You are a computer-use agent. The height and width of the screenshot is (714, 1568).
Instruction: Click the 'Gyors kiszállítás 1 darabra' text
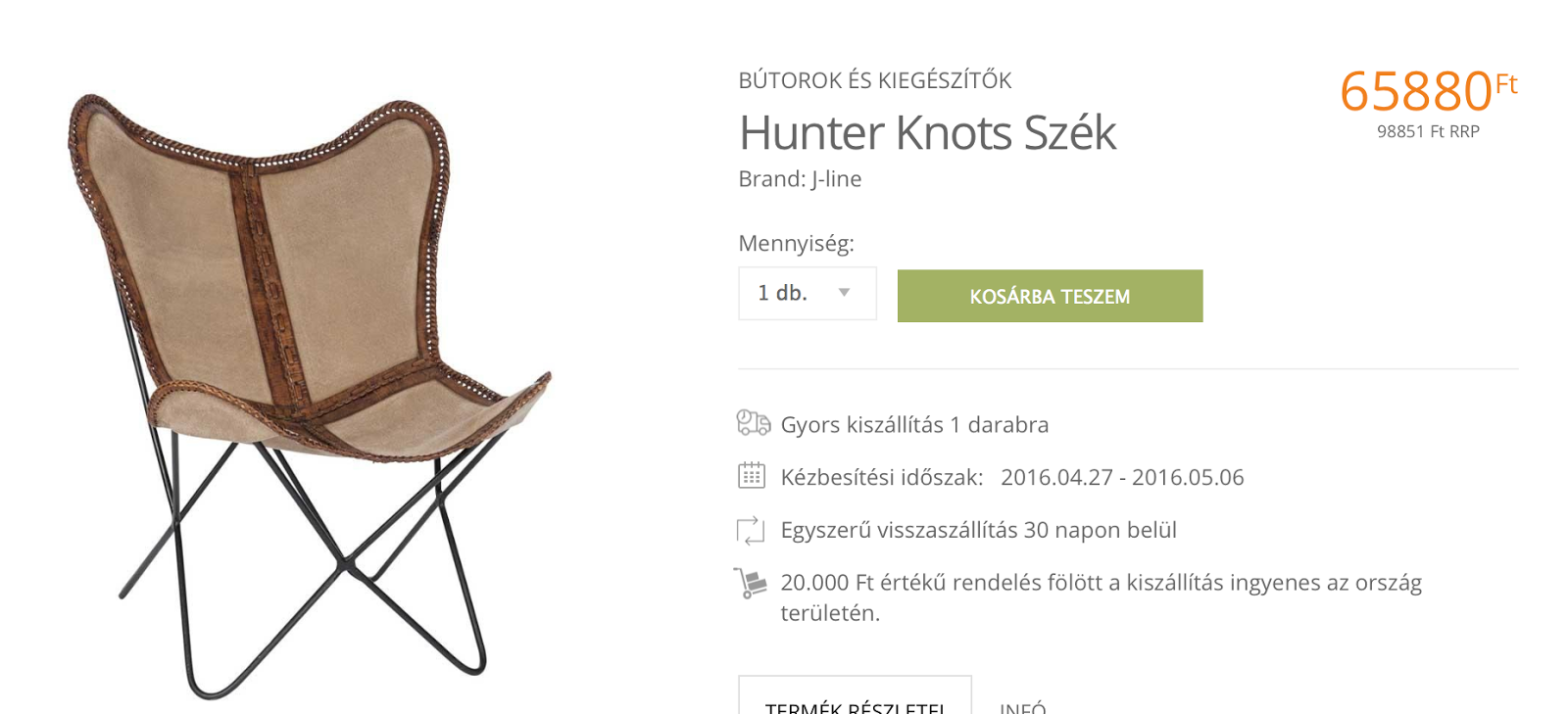click(x=914, y=424)
